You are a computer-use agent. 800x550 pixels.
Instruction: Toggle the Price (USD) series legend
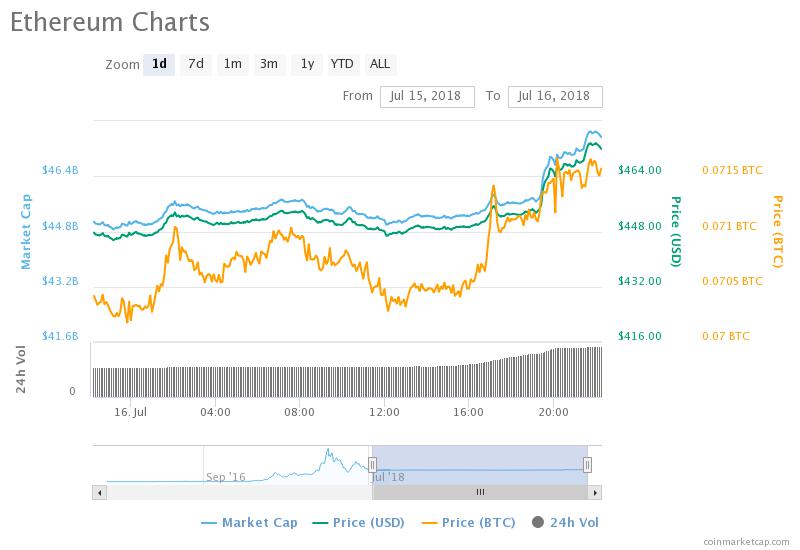(359, 522)
